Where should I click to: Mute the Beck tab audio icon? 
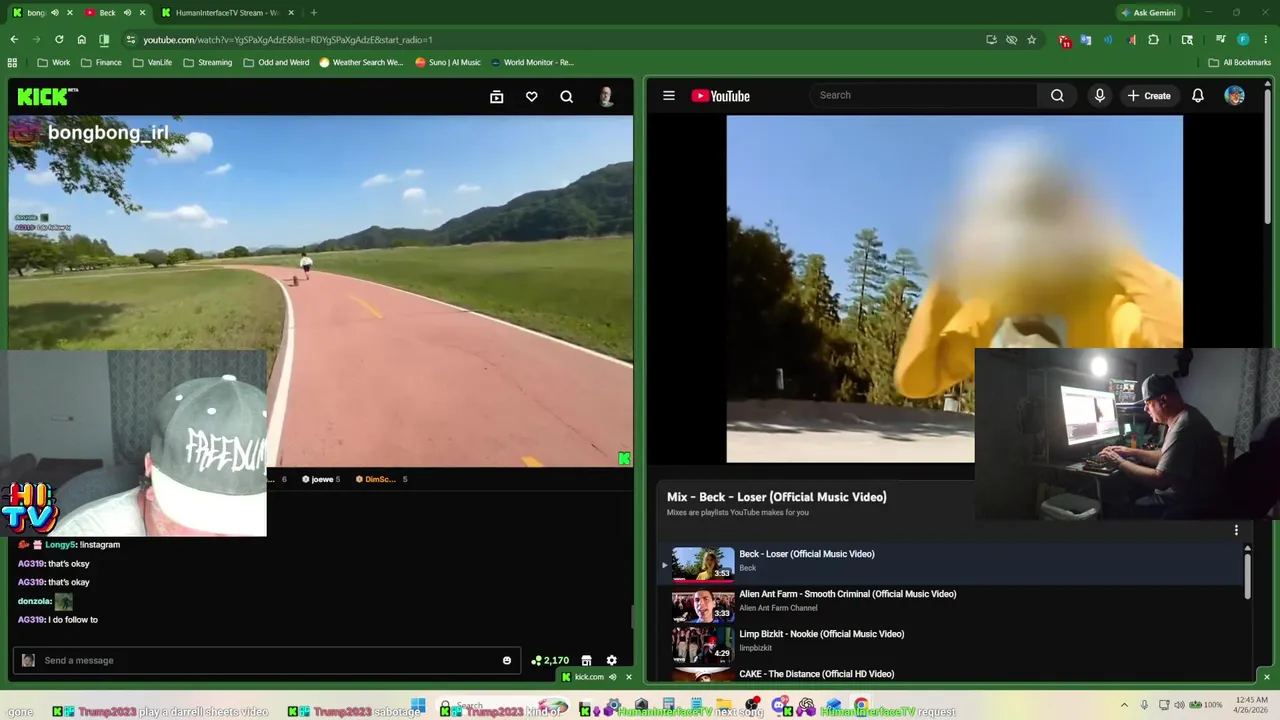point(126,13)
